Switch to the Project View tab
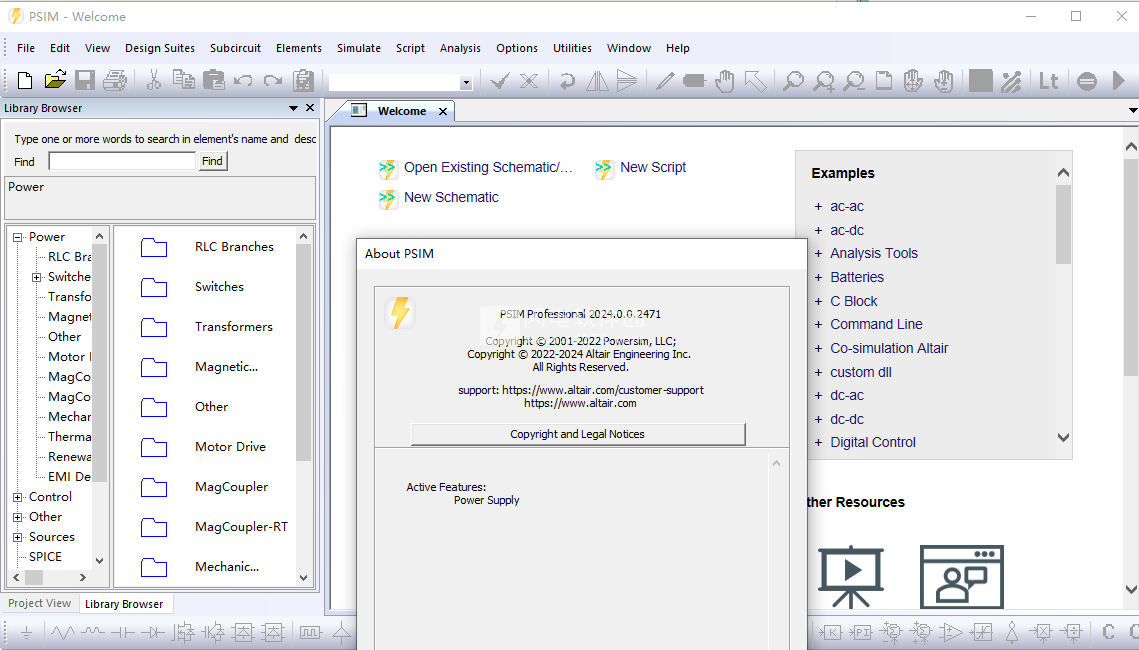Viewport: 1139px width, 650px height. pos(39,604)
